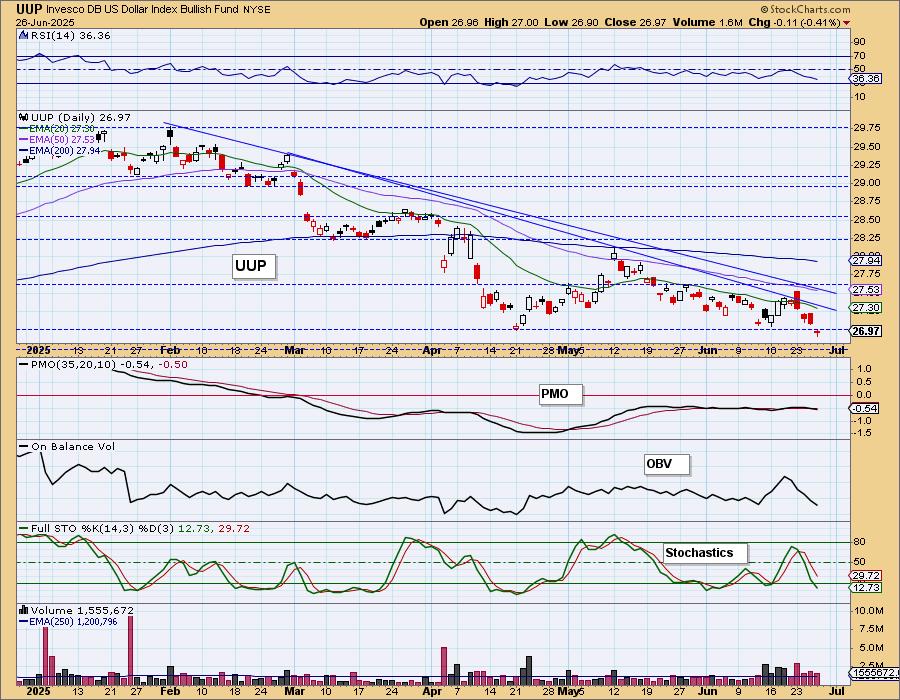This screenshot has width=900, height=700.
Task: Click the PMO(35,20,10) -0.54, -0.50 legend
Action: pyautogui.click(x=109, y=365)
